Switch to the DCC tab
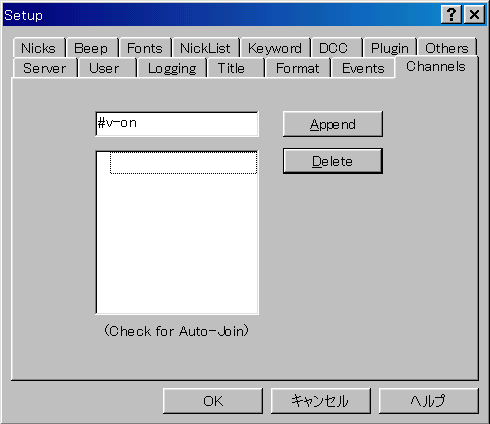Image resolution: width=490 pixels, height=424 pixels. click(336, 48)
